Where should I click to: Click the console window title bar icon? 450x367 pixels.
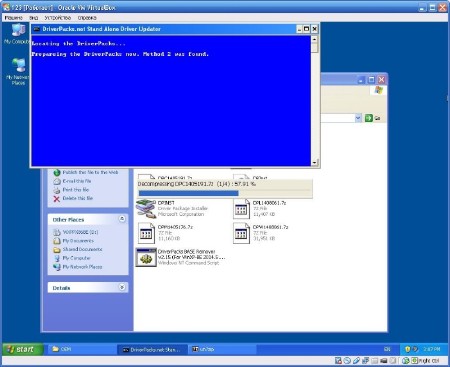point(37,29)
